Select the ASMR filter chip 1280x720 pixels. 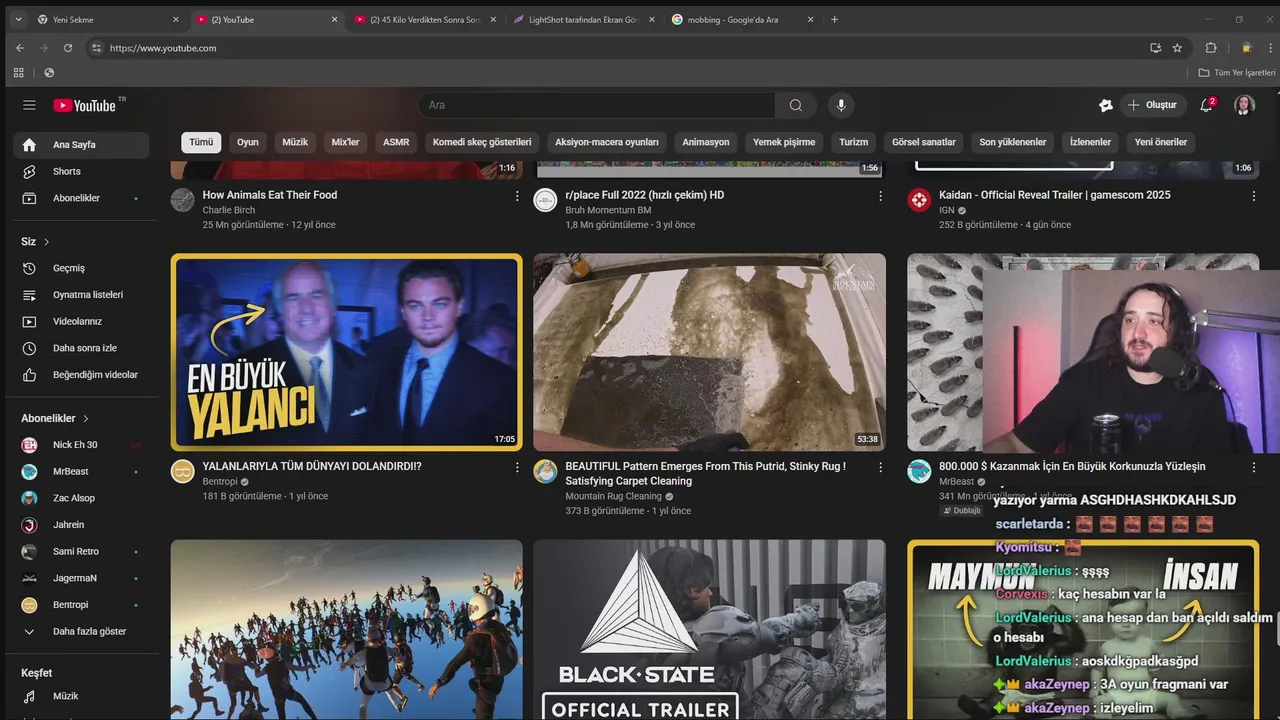[396, 142]
